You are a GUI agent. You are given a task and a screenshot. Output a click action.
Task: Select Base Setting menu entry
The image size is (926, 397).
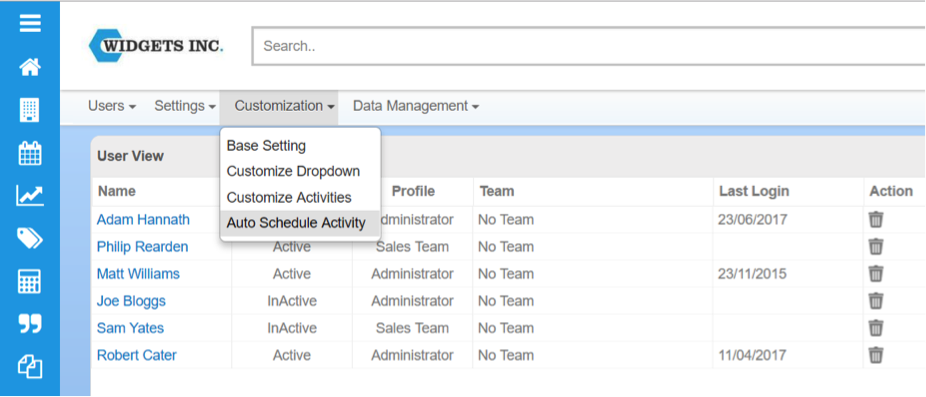coord(300,145)
